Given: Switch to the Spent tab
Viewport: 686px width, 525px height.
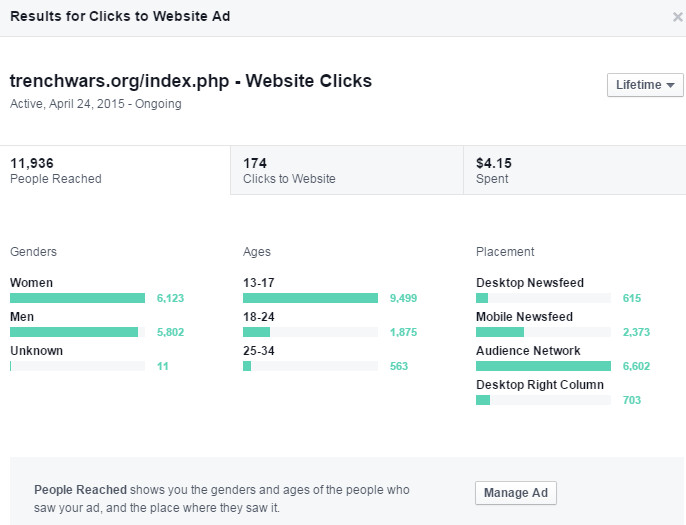Looking at the screenshot, I should [573, 170].
